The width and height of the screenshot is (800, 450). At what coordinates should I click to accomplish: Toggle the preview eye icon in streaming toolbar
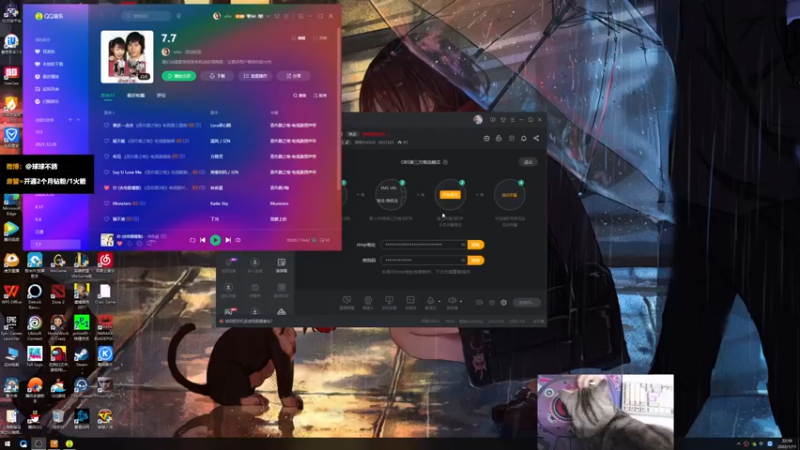coord(491,303)
